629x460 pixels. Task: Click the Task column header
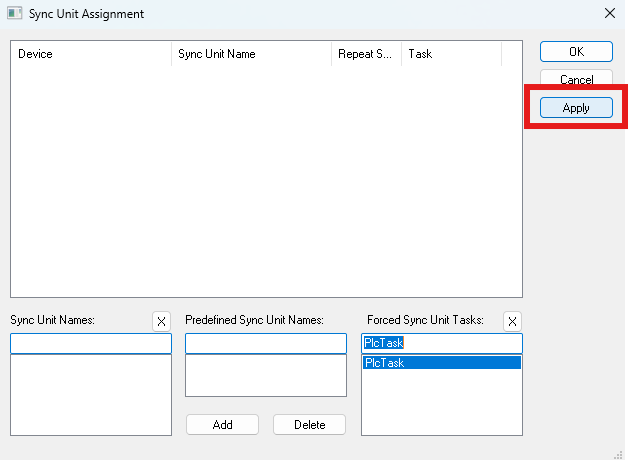click(x=451, y=54)
